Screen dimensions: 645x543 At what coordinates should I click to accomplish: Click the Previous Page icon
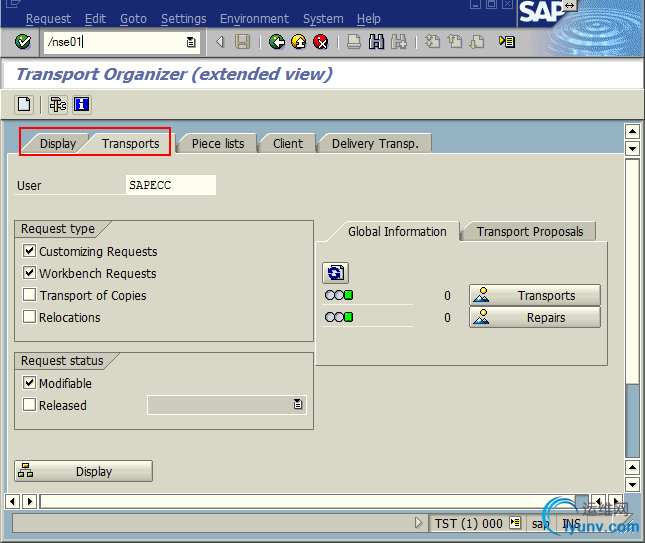pyautogui.click(x=455, y=42)
